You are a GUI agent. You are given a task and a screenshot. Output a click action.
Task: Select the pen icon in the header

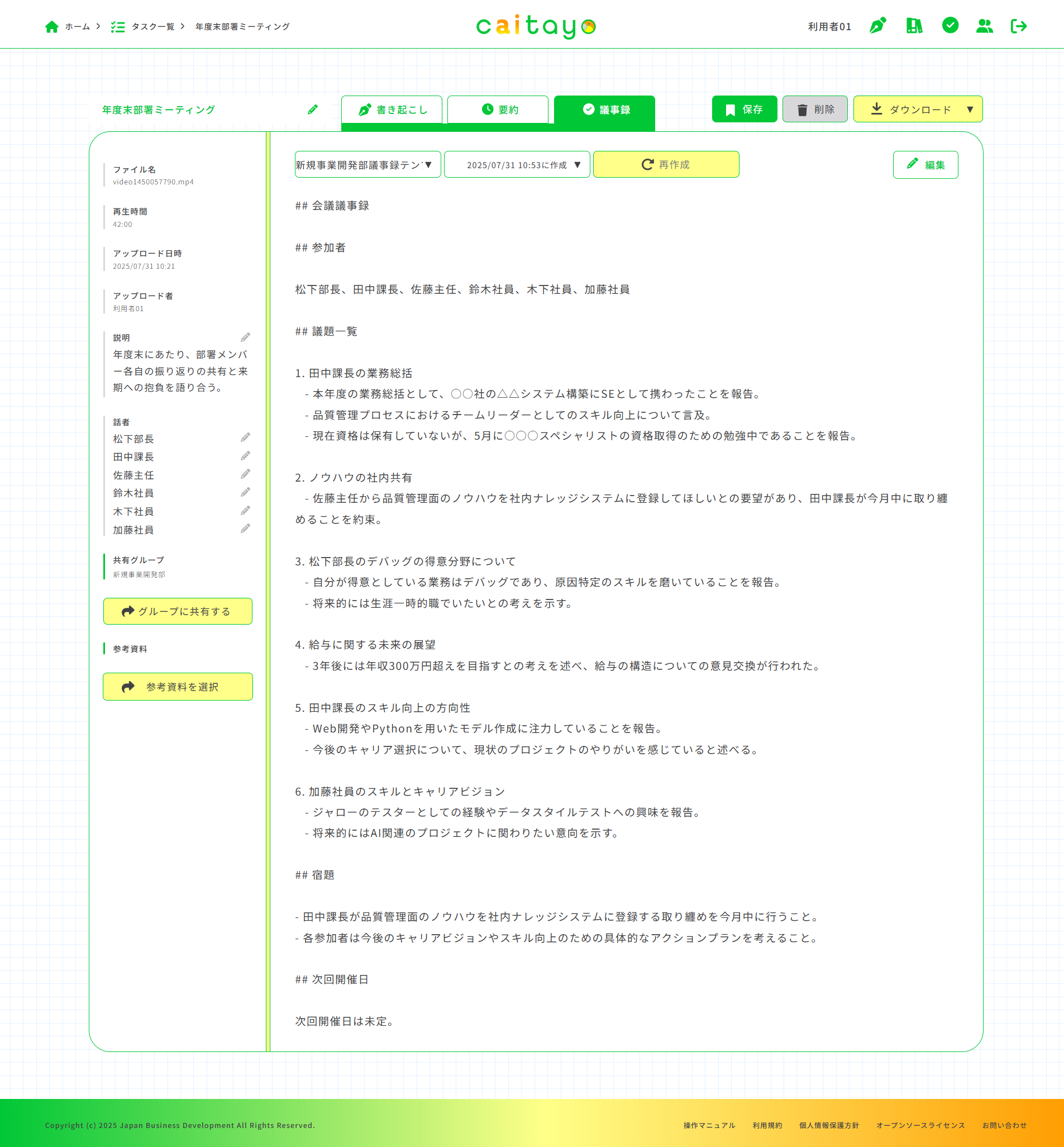877,26
